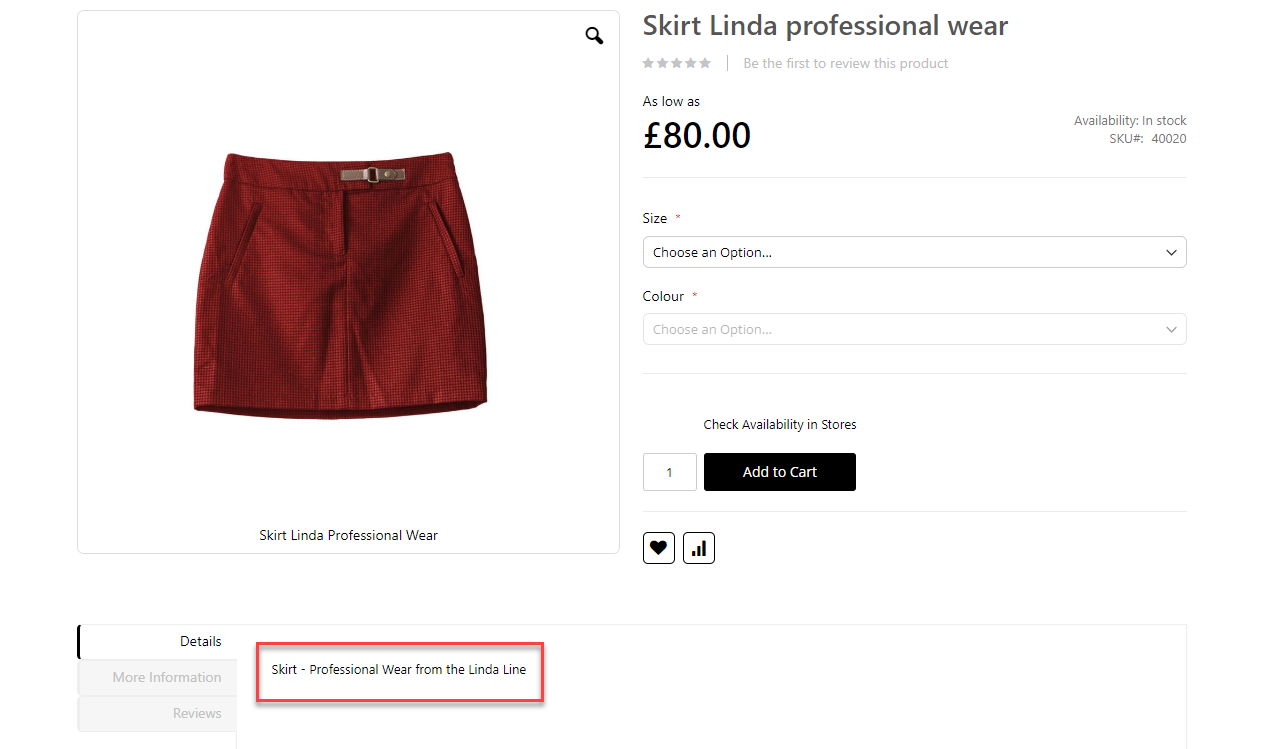Click the Linda Line description text

[398, 669]
